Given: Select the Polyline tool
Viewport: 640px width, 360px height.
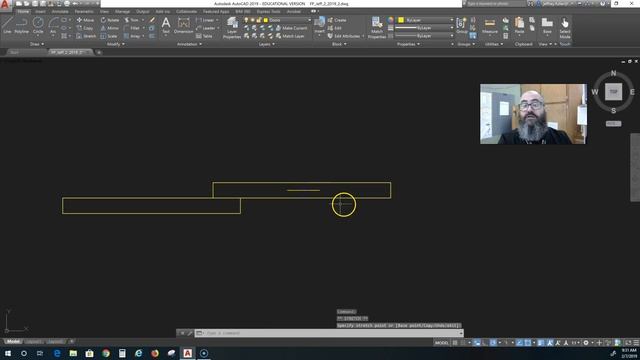Looking at the screenshot, I should (x=22, y=25).
